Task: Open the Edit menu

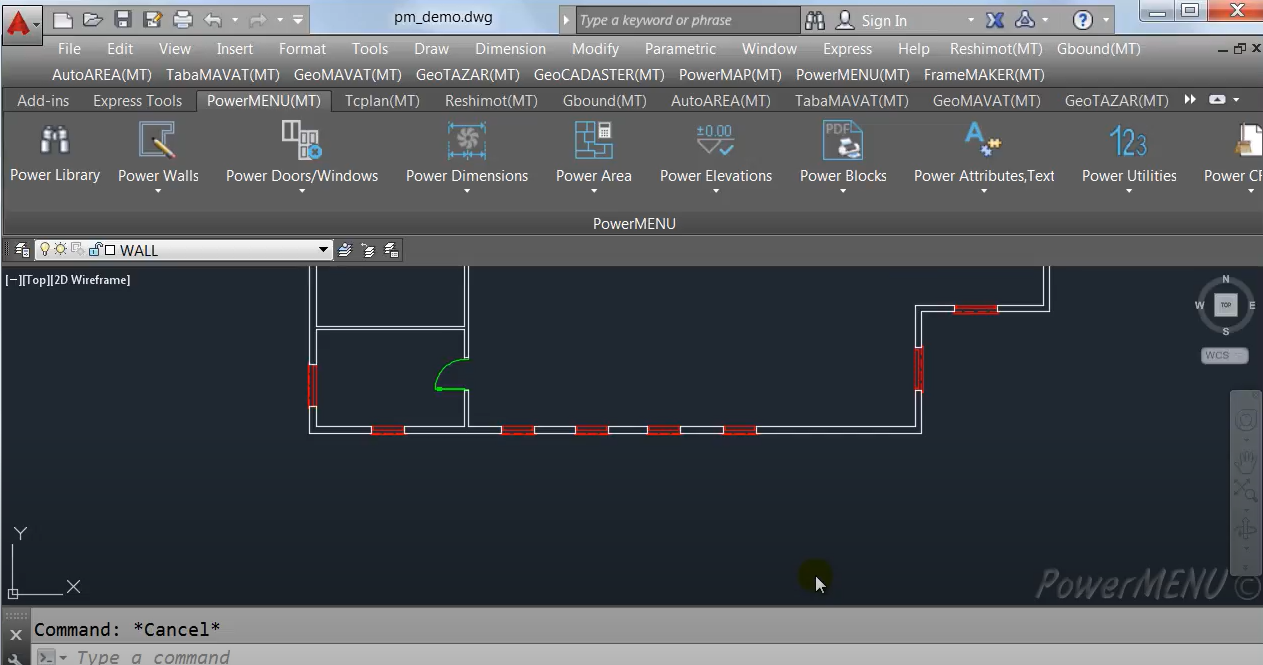Action: pos(120,48)
